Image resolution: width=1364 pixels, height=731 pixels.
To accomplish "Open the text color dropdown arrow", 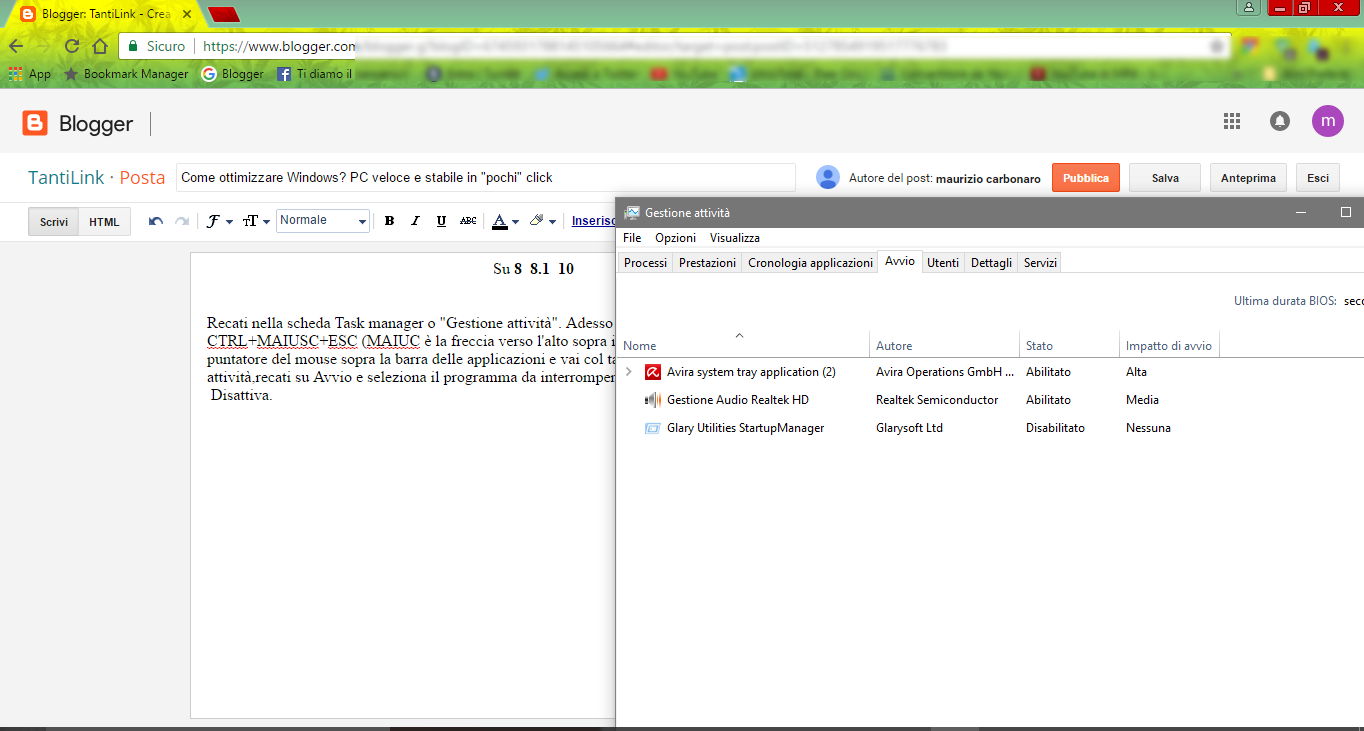I will point(515,222).
